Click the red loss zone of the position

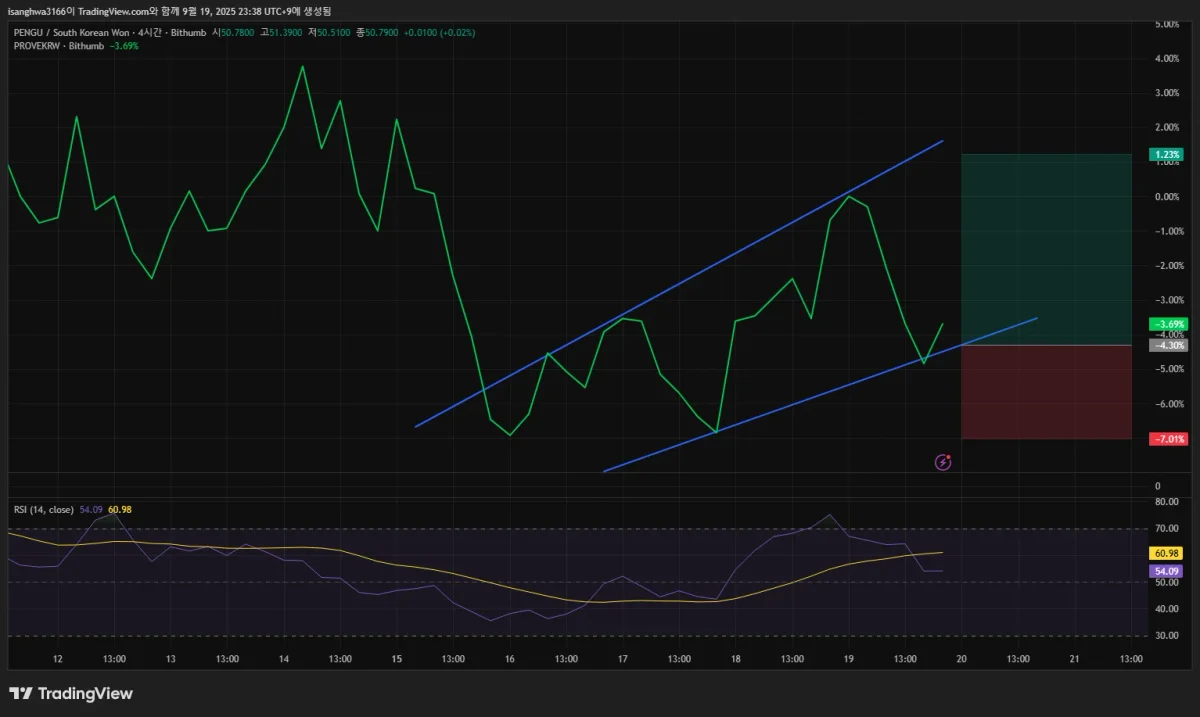pos(1046,392)
